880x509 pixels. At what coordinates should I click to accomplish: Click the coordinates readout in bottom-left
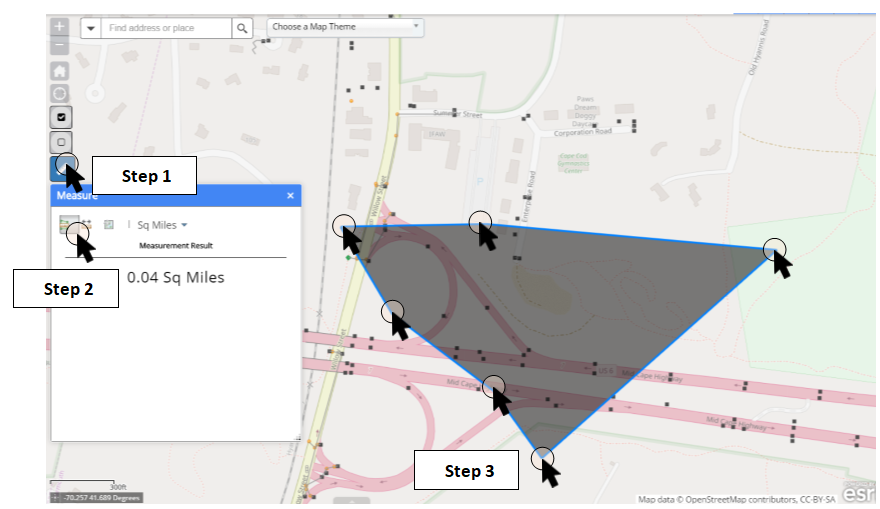point(101,497)
